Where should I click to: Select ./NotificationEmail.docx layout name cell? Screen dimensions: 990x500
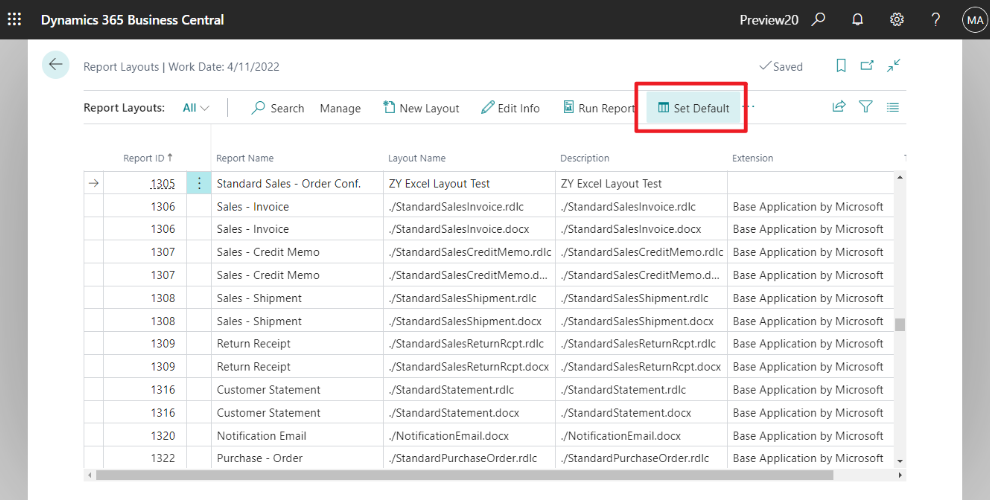(x=469, y=436)
